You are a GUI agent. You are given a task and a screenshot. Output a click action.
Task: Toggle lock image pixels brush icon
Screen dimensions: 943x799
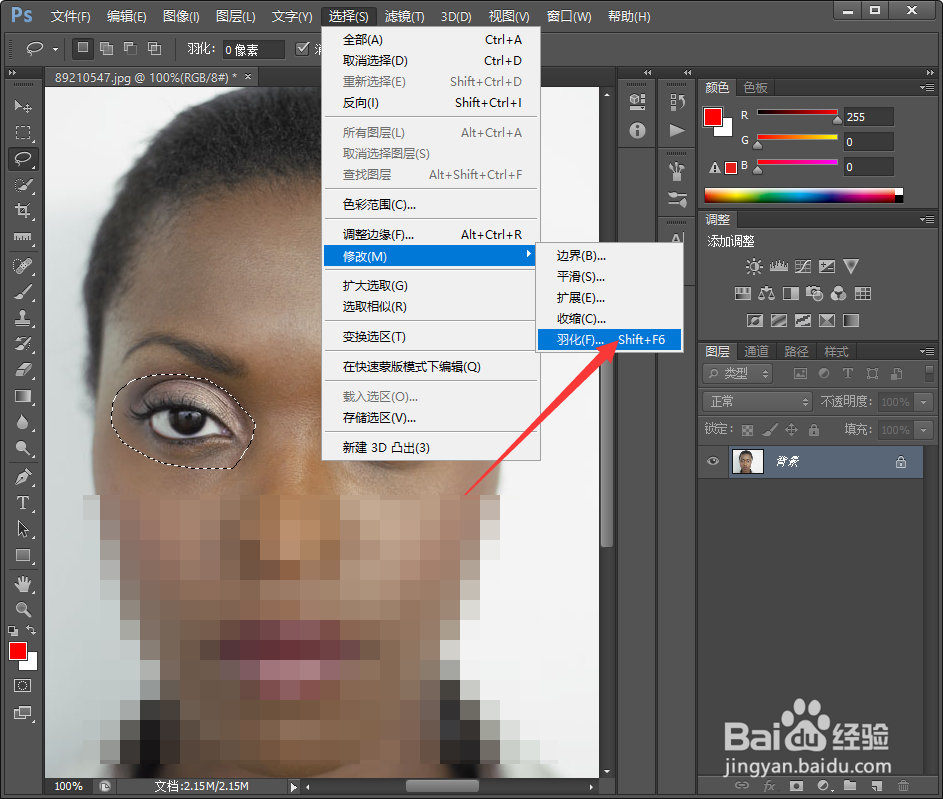(769, 430)
